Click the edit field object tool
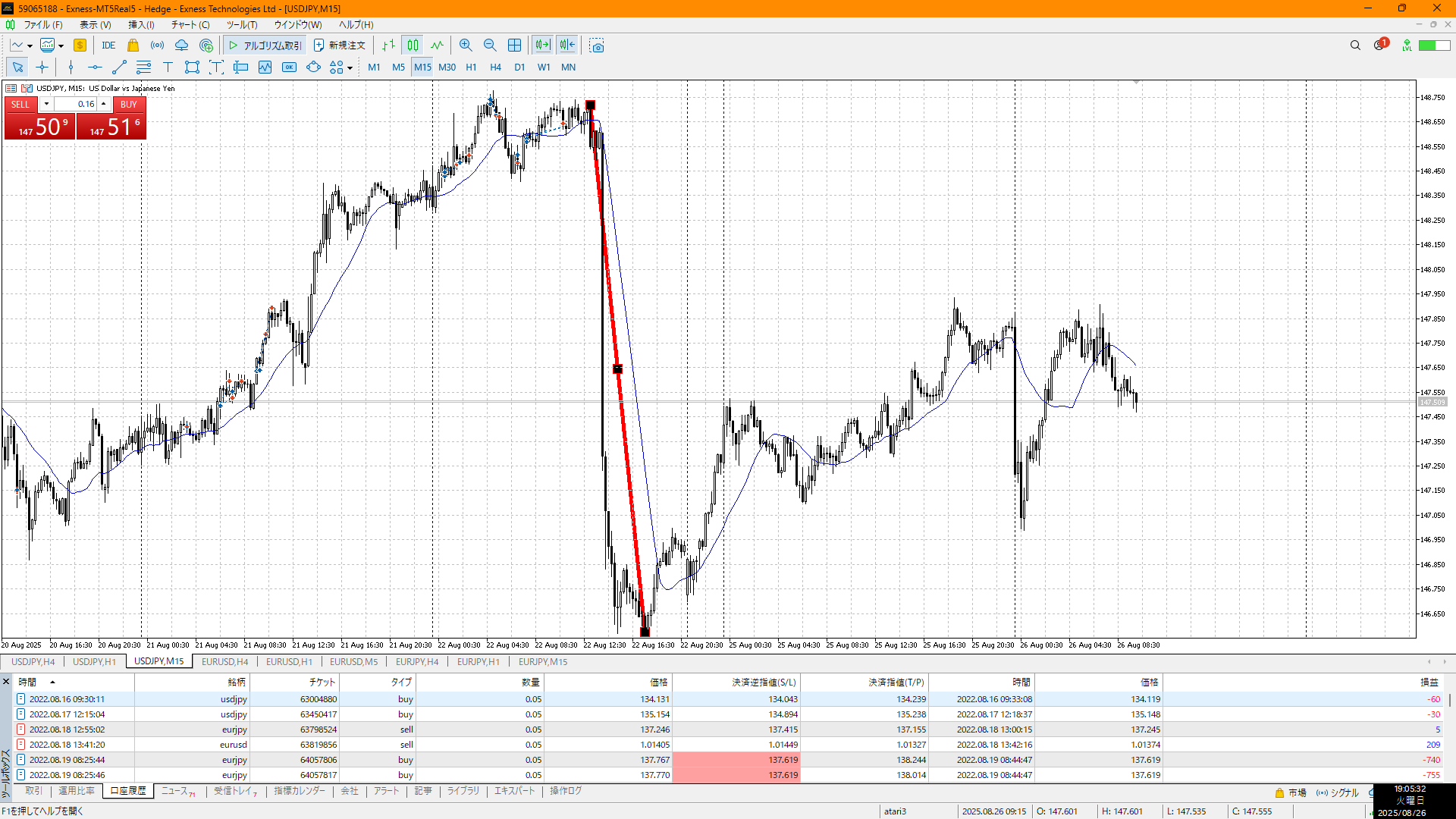The image size is (1456, 819). pyautogui.click(x=240, y=67)
